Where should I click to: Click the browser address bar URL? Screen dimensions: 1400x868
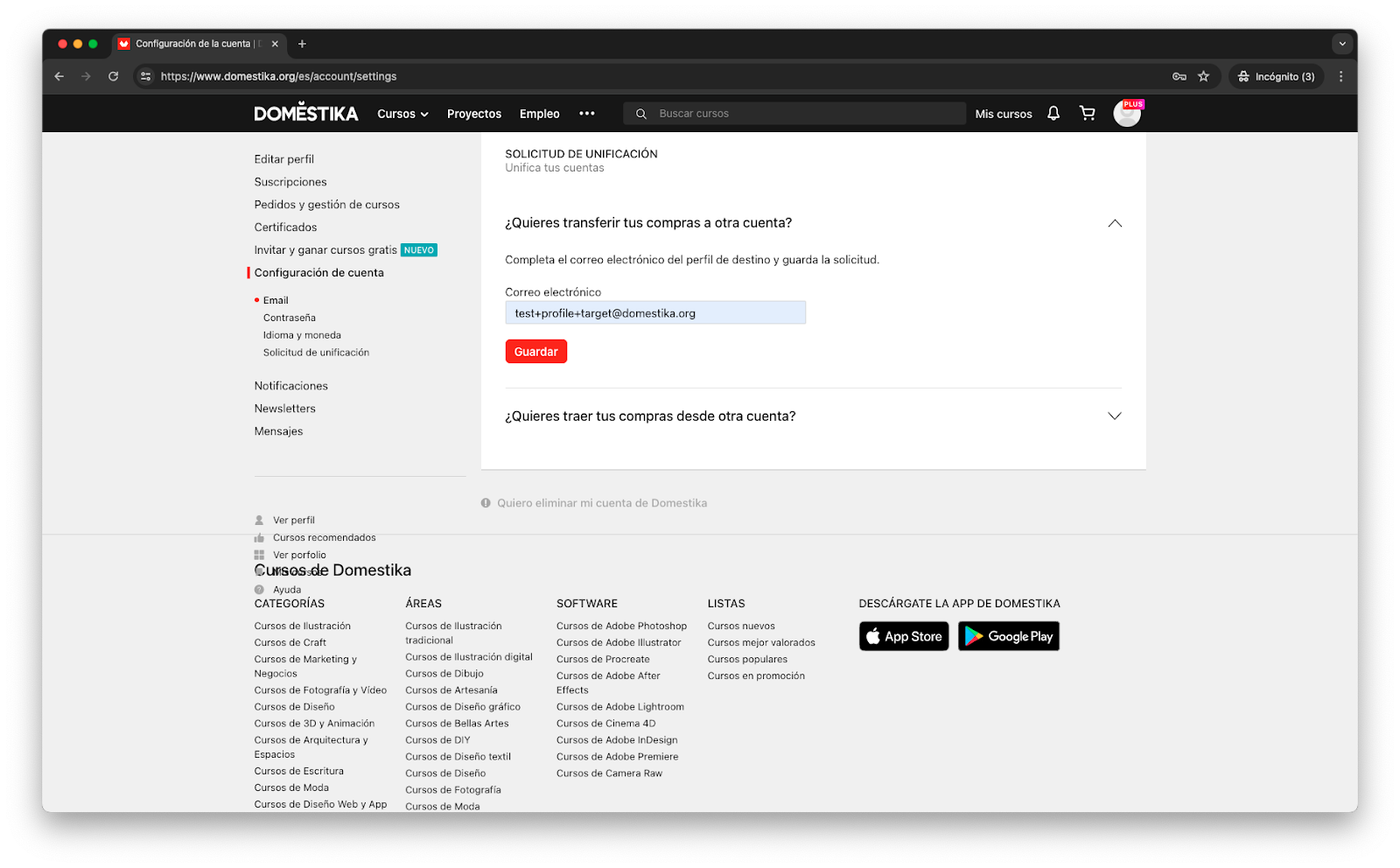(279, 76)
